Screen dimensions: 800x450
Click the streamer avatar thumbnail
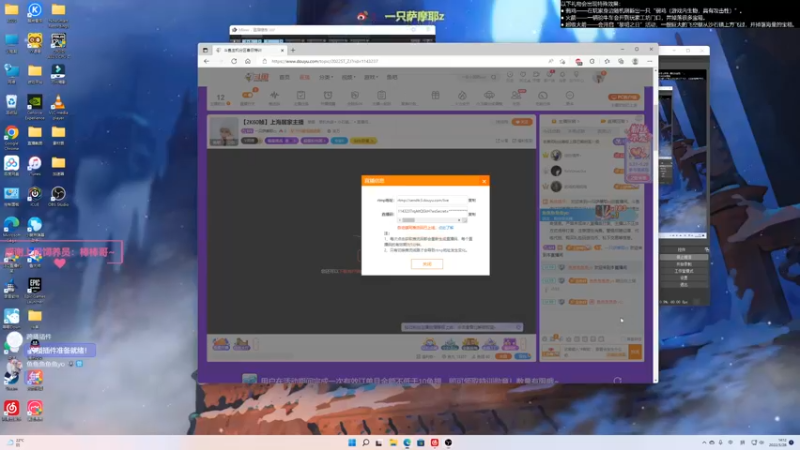(224, 132)
